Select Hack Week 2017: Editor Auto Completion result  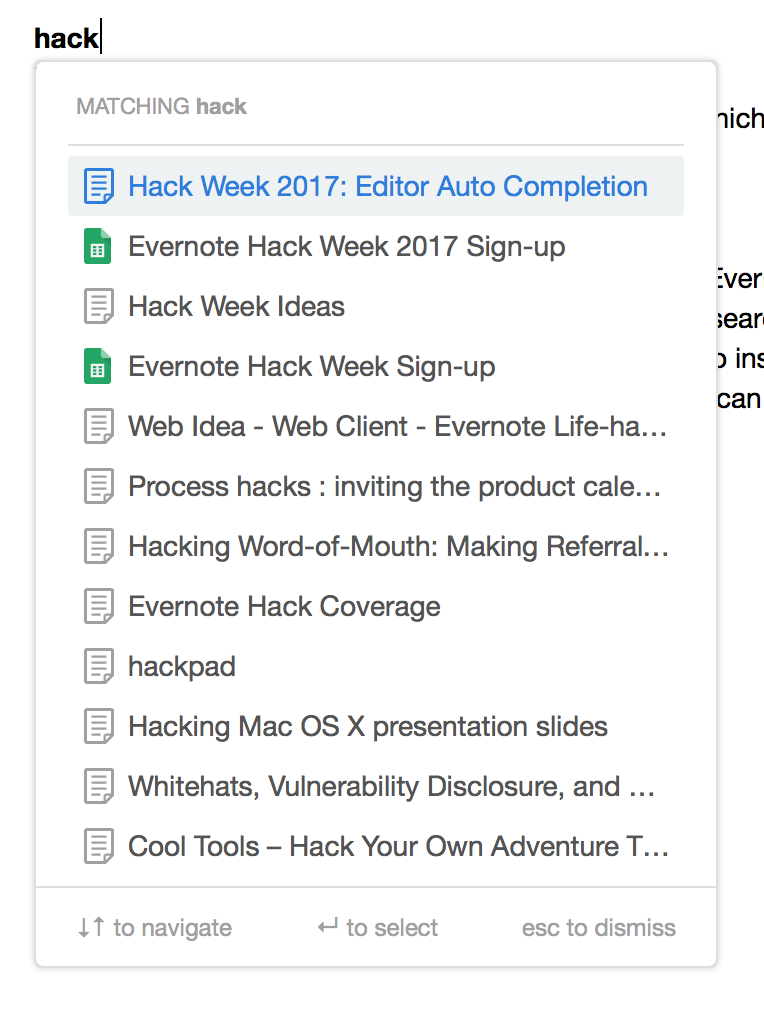pos(388,186)
